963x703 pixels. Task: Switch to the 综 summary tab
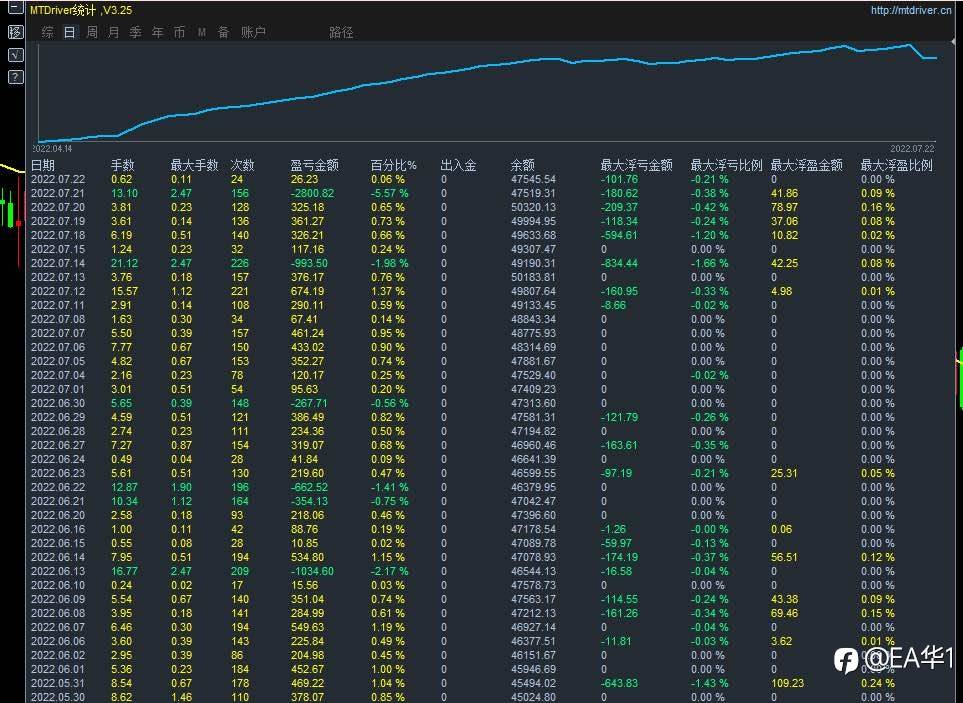(47, 32)
